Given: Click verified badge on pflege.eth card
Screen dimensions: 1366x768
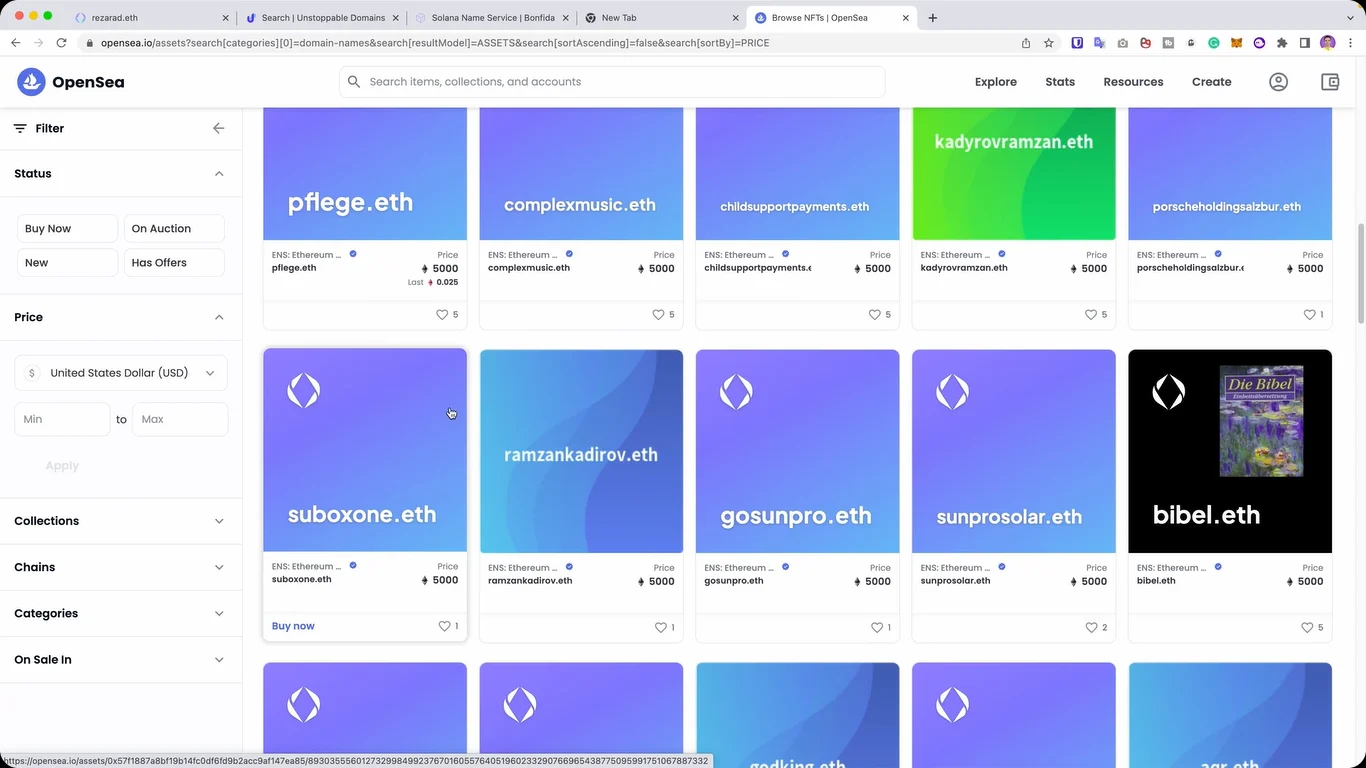Looking at the screenshot, I should (353, 254).
